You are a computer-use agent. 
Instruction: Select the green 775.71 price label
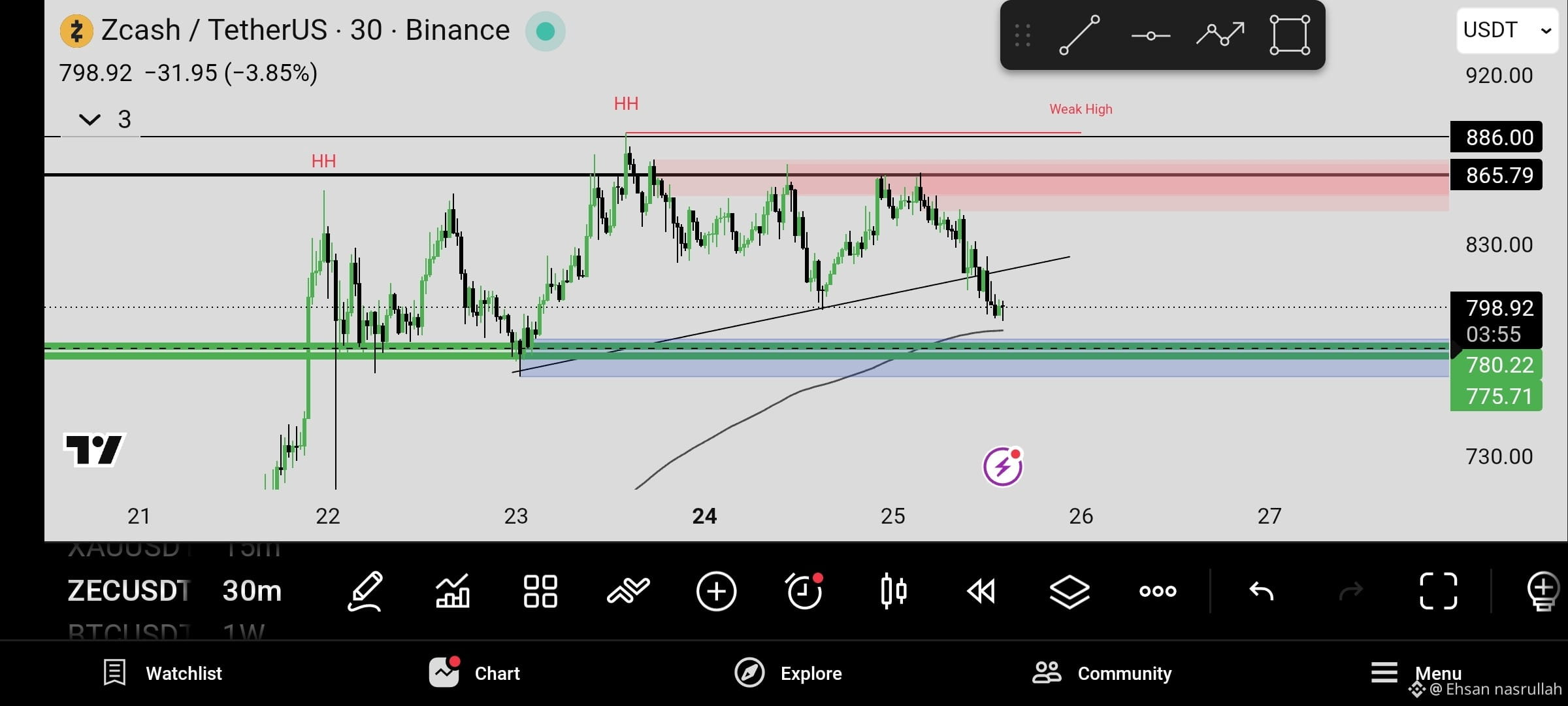[x=1496, y=396]
